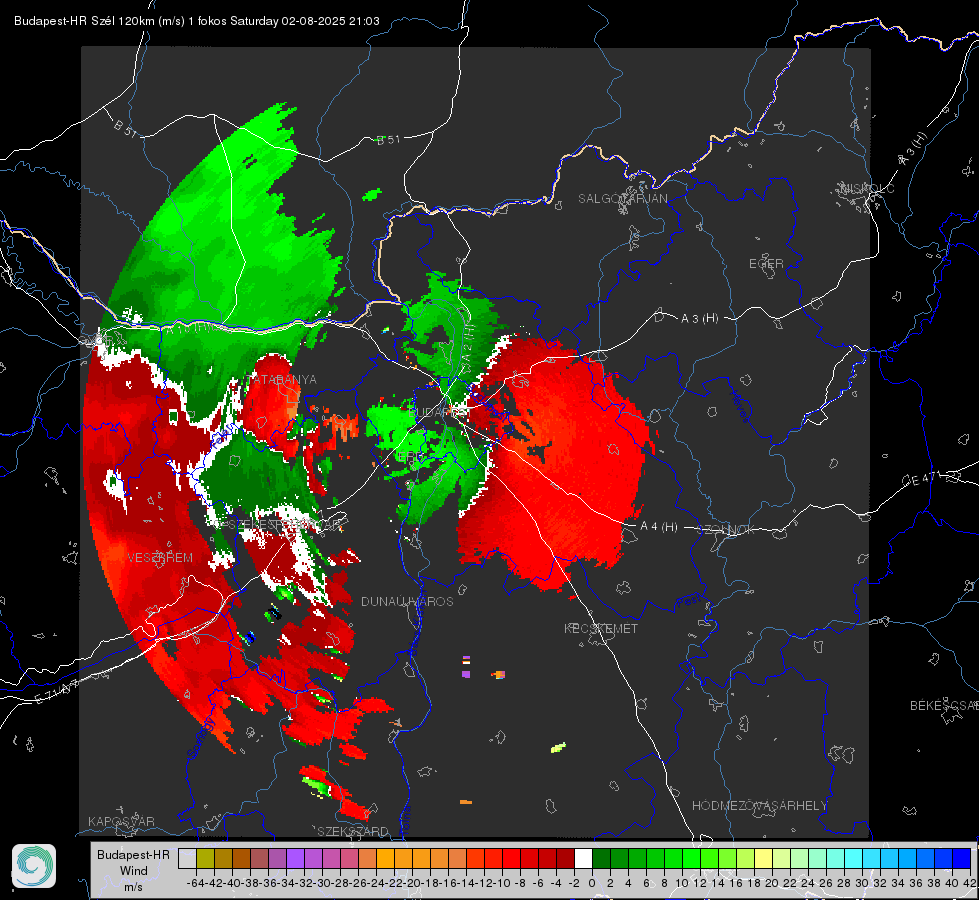
Task: Click the olive swatch above -64
Action: coord(205,858)
